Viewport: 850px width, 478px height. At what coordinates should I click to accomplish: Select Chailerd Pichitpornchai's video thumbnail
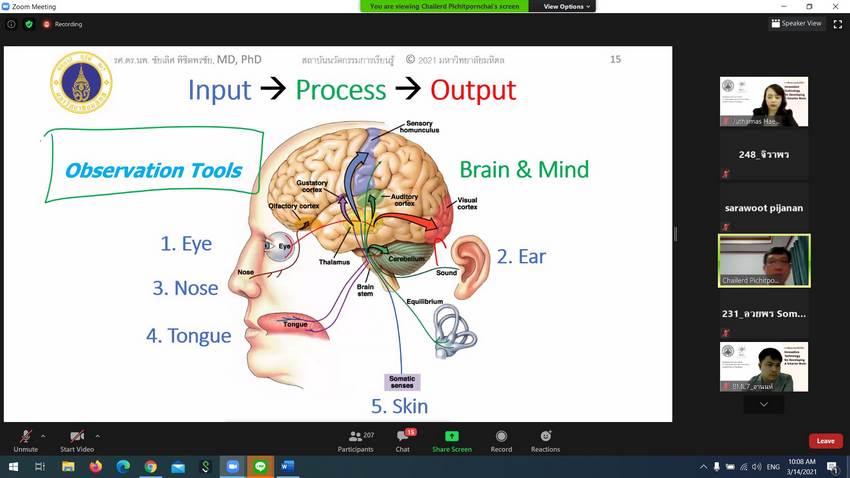click(x=764, y=260)
